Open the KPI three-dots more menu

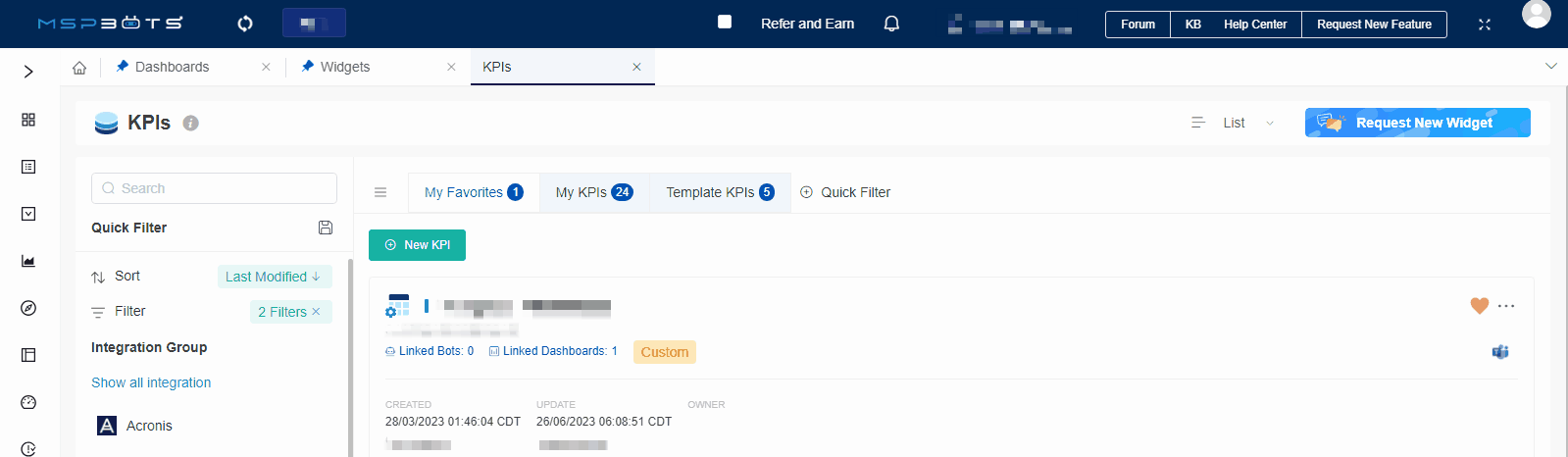point(1506,306)
